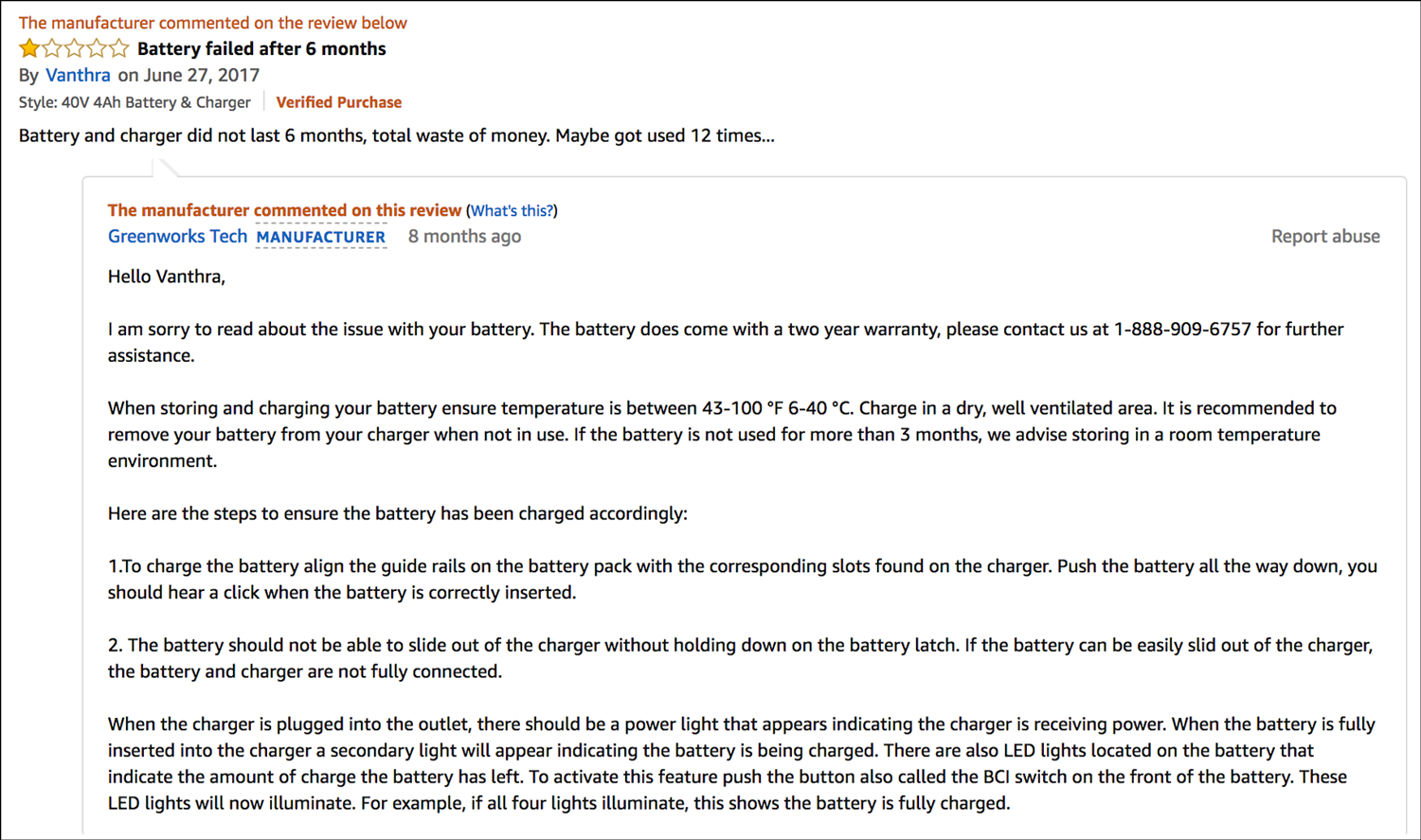Select the second star in the rating
The height and width of the screenshot is (840, 1421).
pyautogui.click(x=52, y=47)
